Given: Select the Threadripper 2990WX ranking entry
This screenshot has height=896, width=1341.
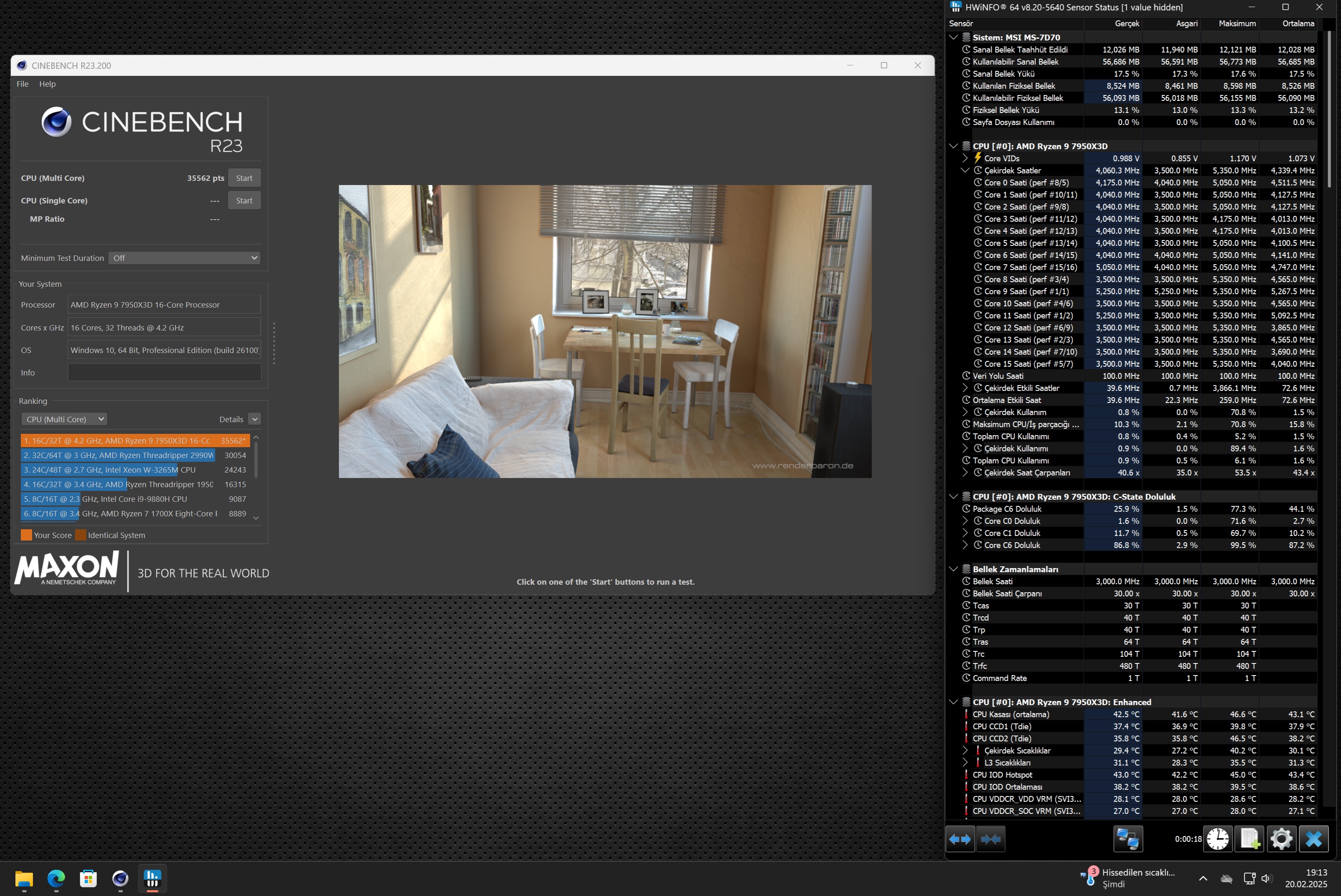Looking at the screenshot, I should tap(135, 455).
